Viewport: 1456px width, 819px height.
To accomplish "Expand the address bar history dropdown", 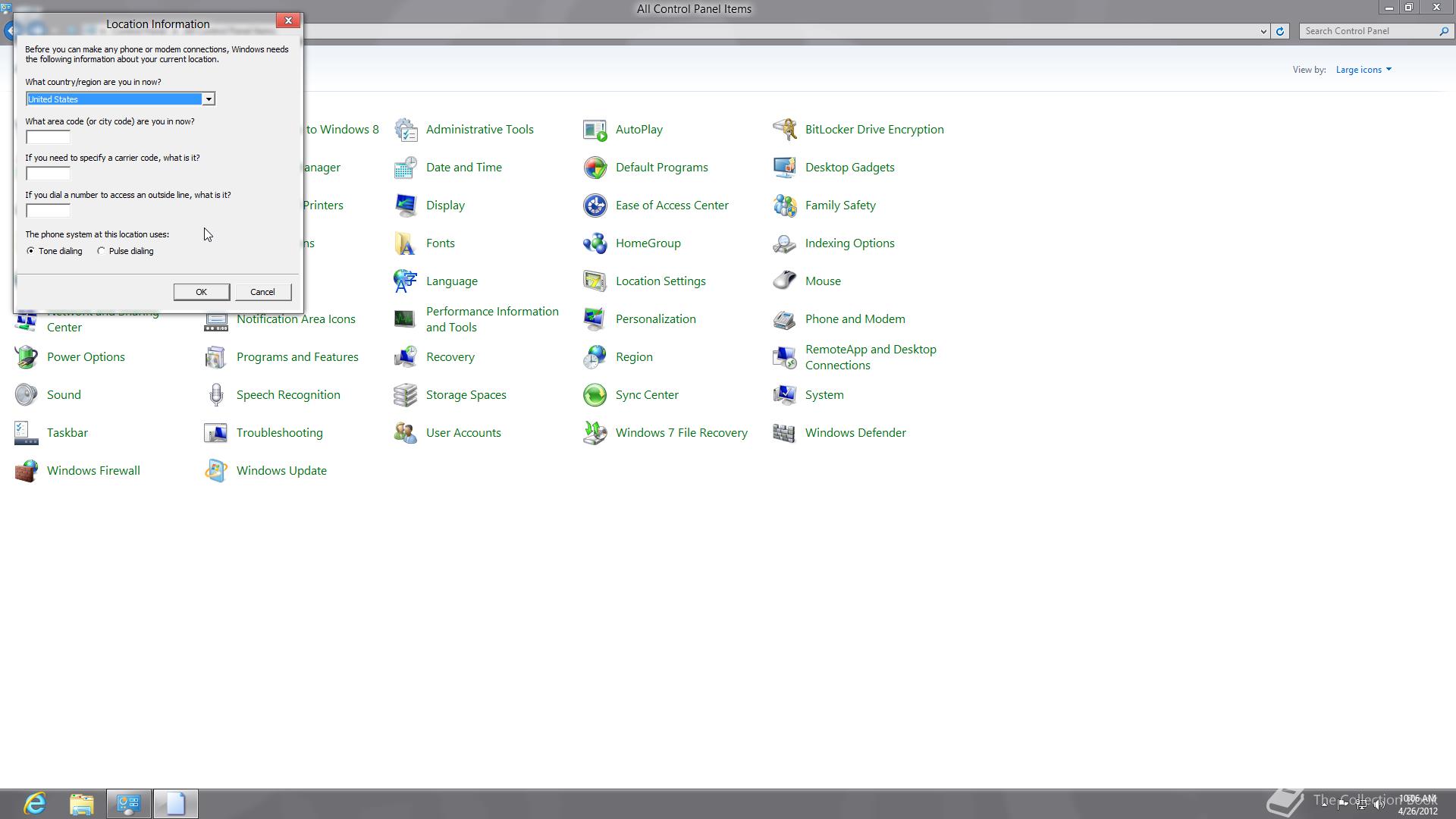I will [x=1263, y=31].
